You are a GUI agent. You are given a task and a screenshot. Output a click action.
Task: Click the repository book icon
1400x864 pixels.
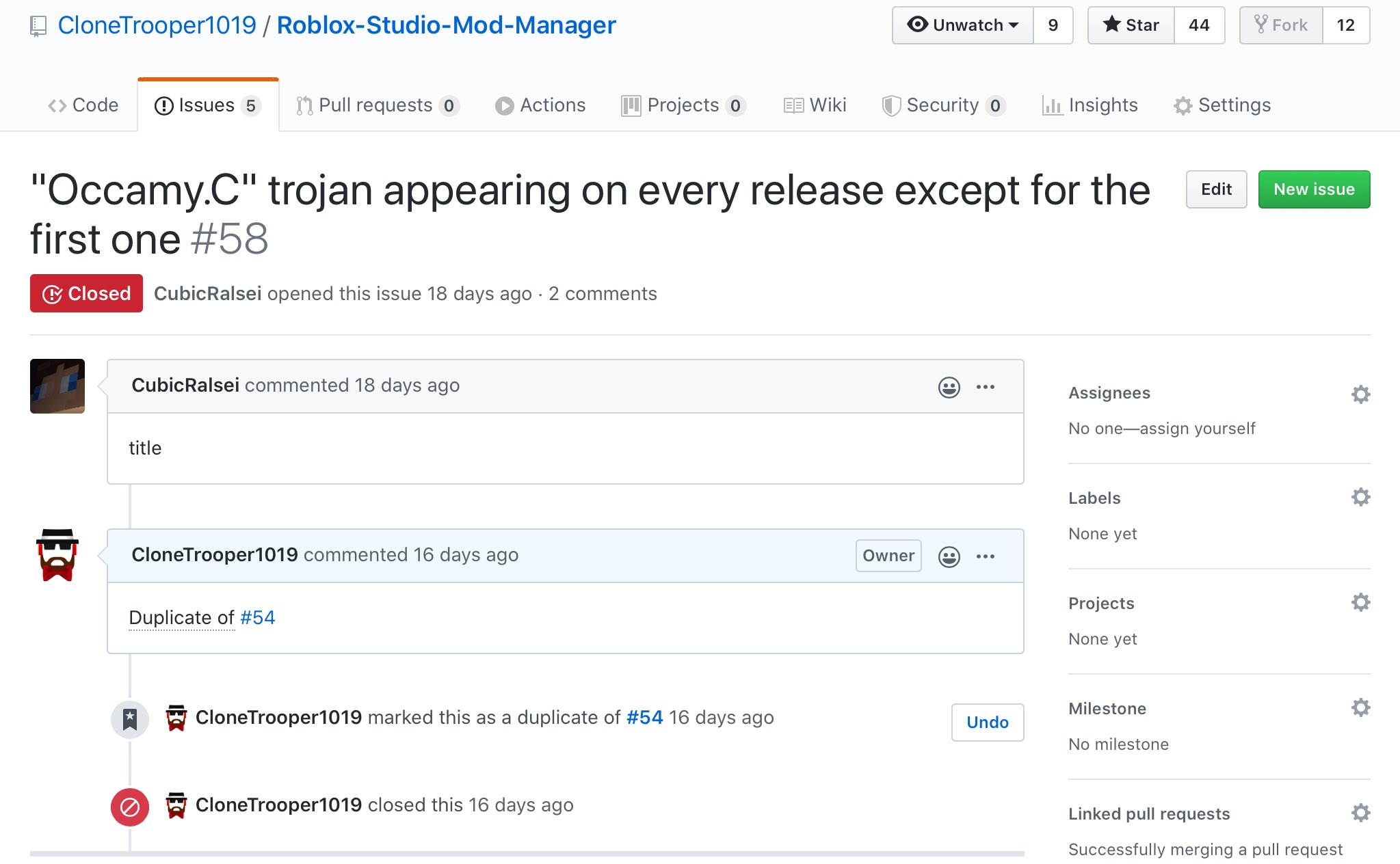(38, 26)
